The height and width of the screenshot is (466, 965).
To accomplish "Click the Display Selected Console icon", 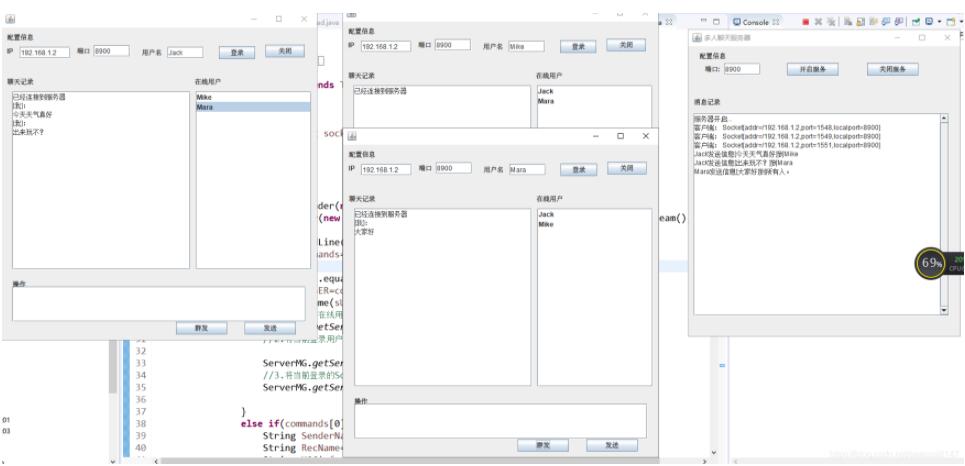I will (x=929, y=22).
